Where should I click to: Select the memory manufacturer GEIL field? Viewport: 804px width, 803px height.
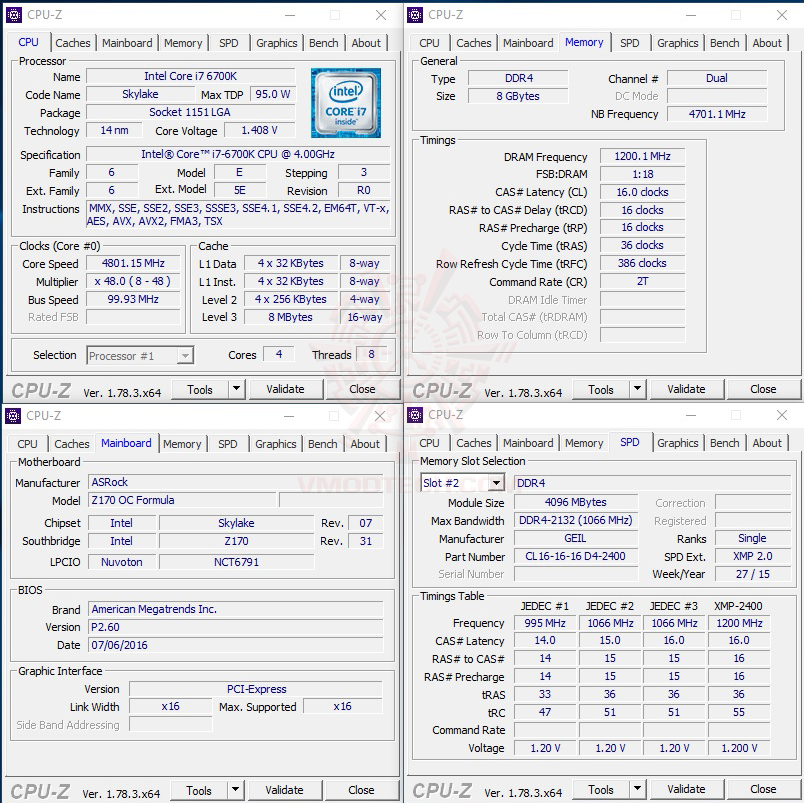click(576, 538)
